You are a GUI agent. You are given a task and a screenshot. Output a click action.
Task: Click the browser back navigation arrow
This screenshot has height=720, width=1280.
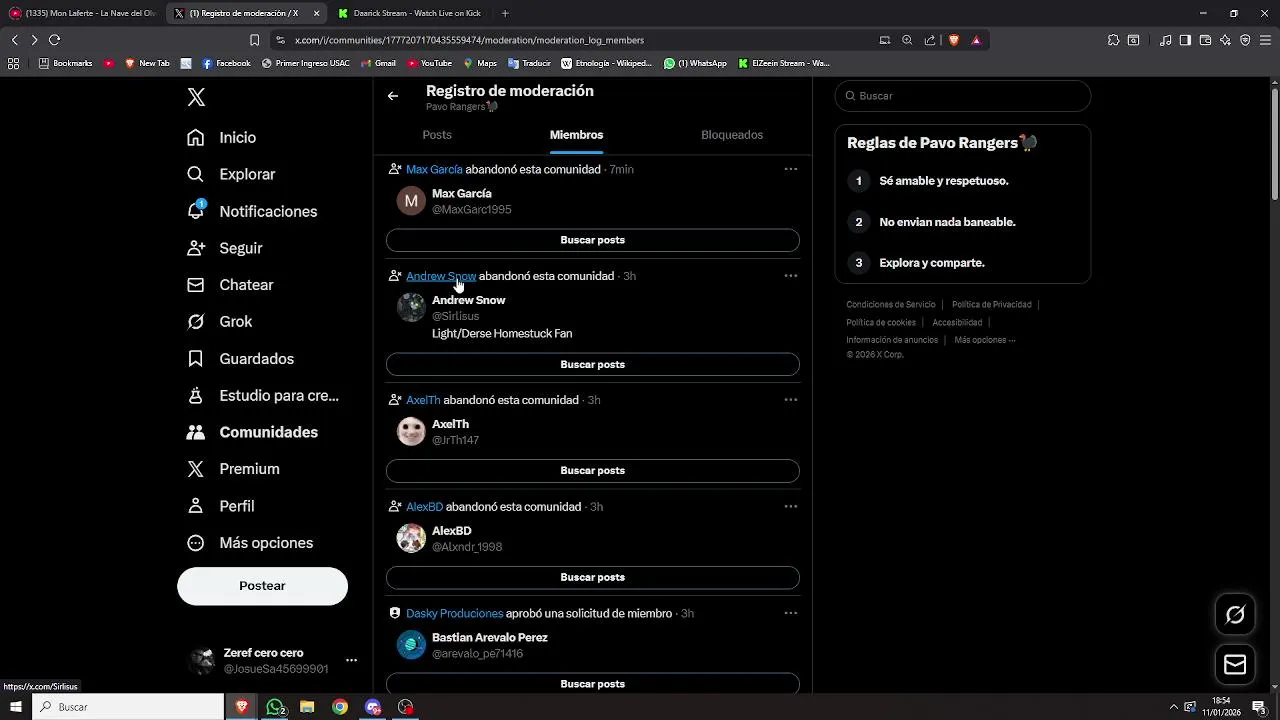pyautogui.click(x=14, y=40)
